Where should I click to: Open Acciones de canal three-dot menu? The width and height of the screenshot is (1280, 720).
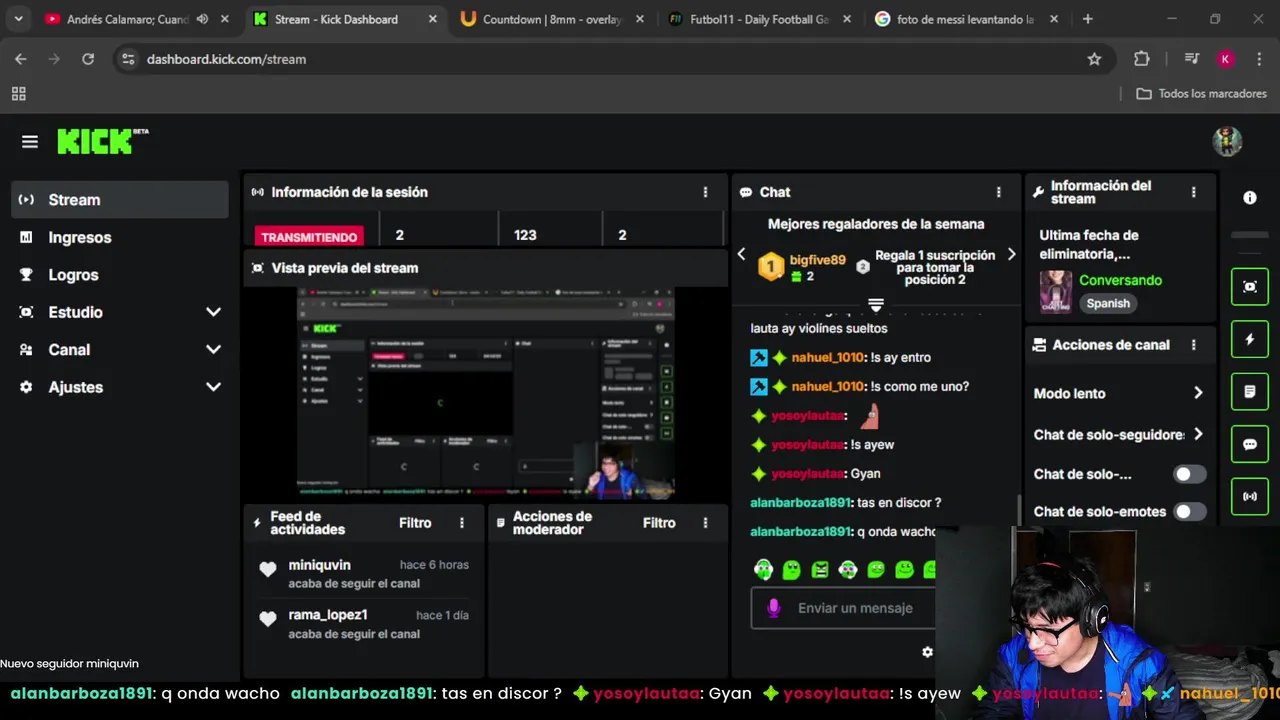coord(1193,345)
